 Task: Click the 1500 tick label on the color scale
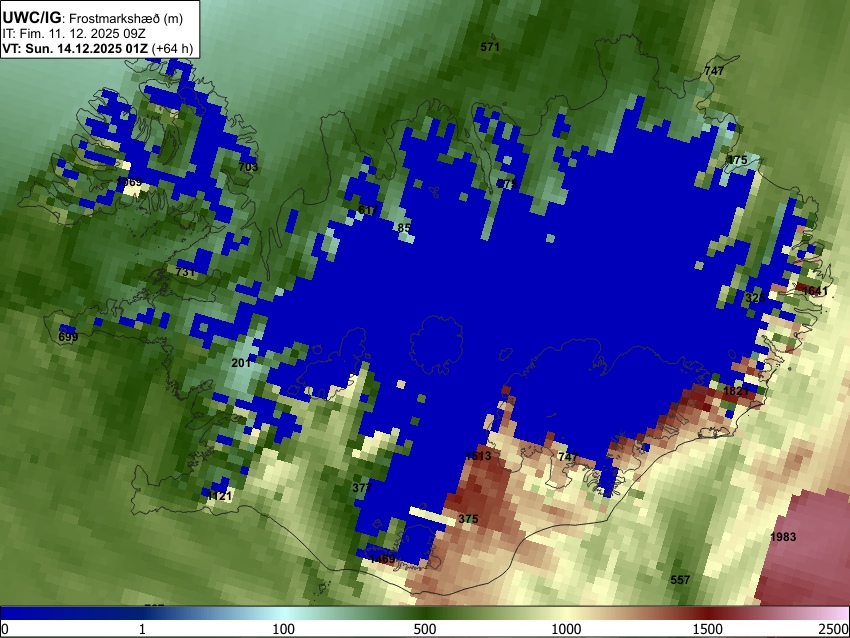[x=708, y=629]
